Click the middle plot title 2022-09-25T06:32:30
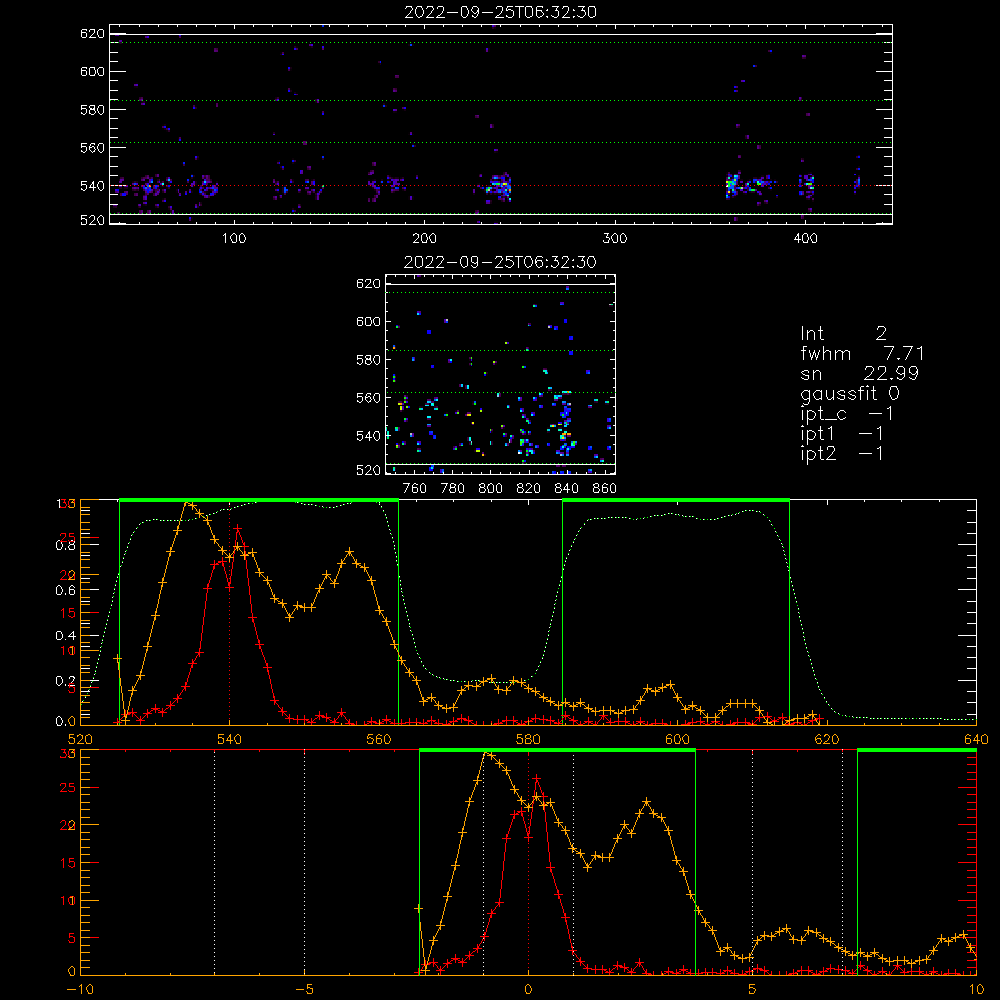 tap(500, 262)
